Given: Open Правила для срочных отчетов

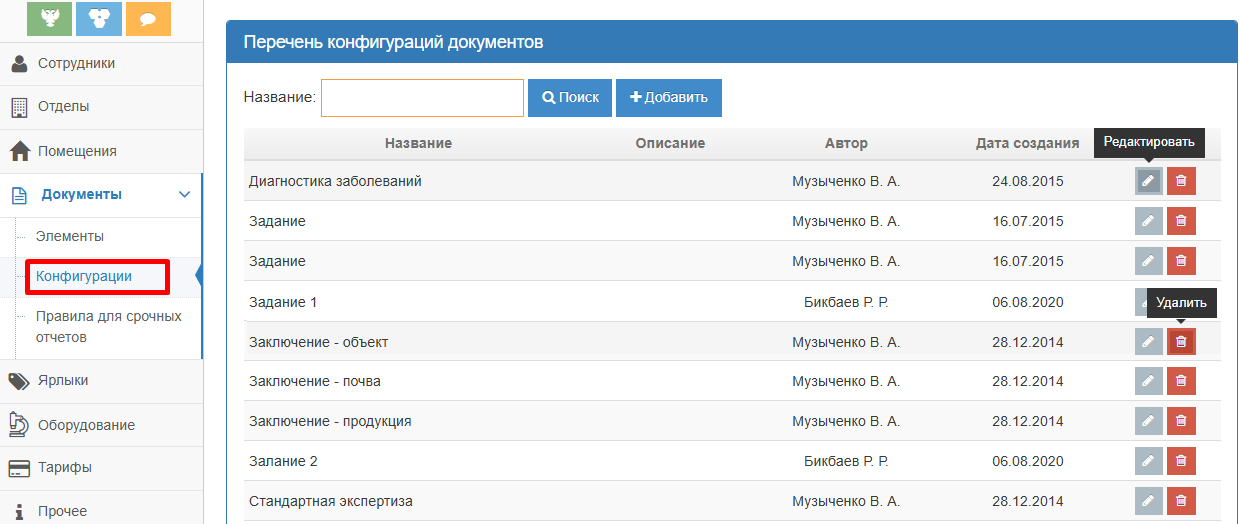Looking at the screenshot, I should click(108, 327).
